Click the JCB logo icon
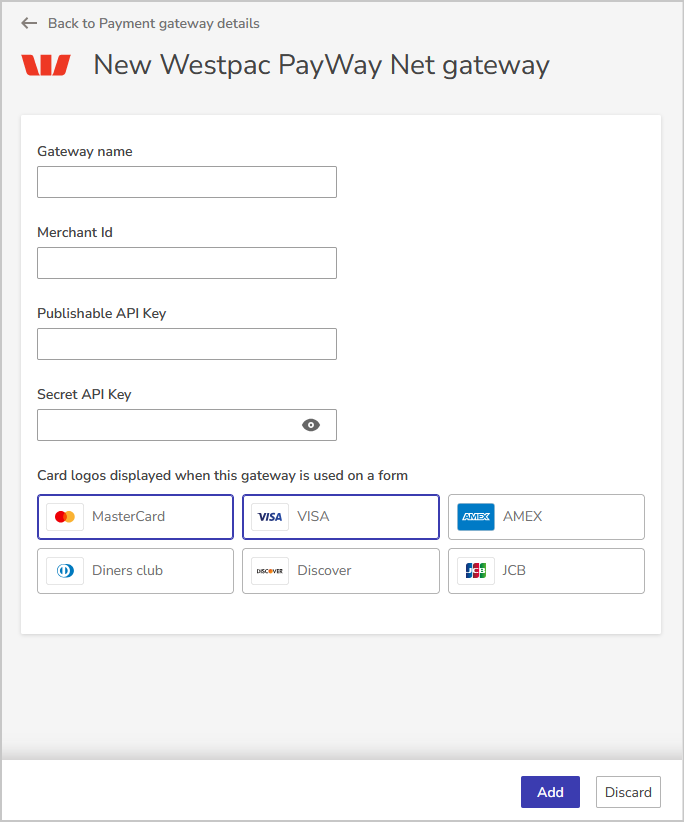This screenshot has width=684, height=822. [476, 571]
